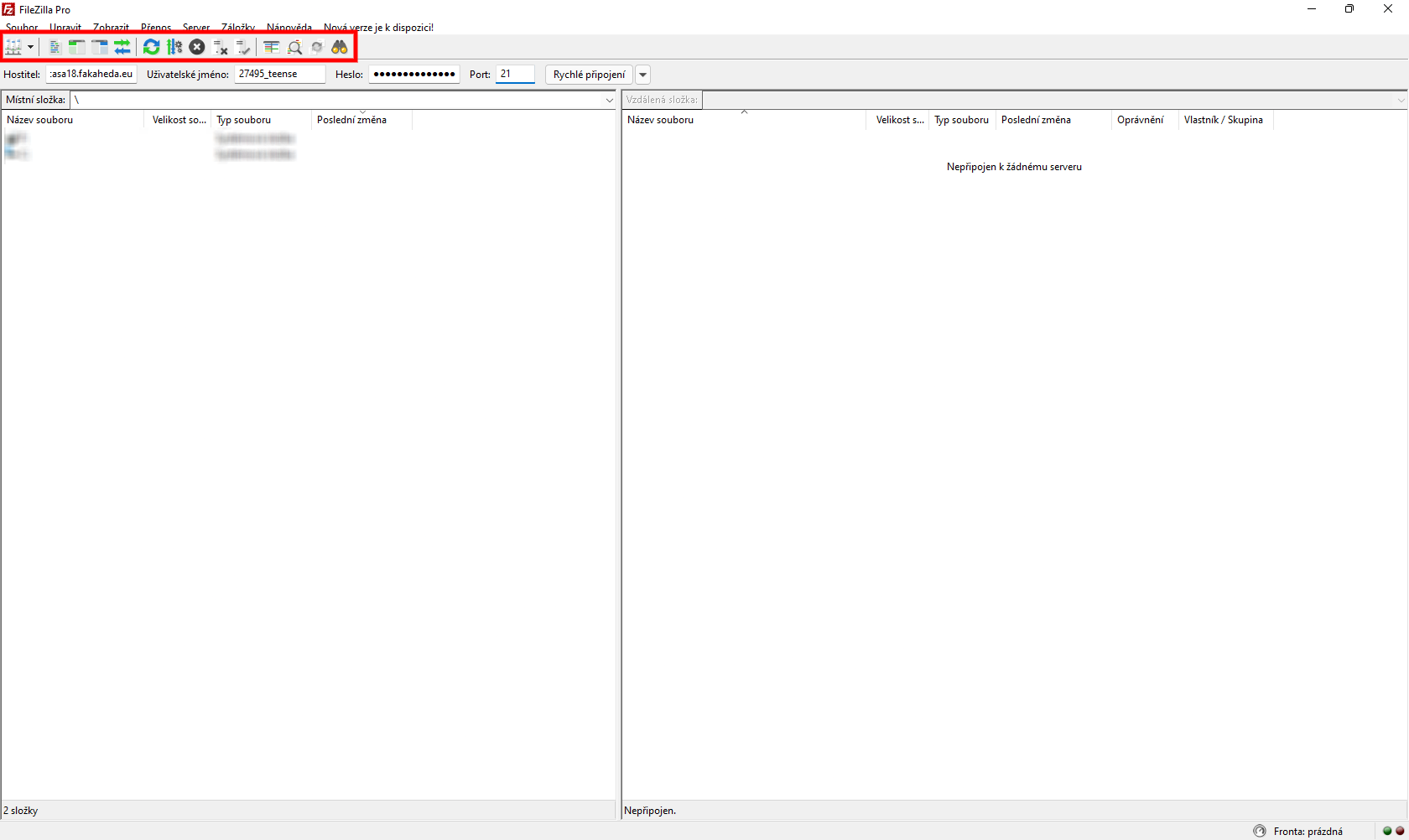Image resolution: width=1409 pixels, height=840 pixels.
Task: Toggle transfer queue display icon
Action: (x=122, y=47)
